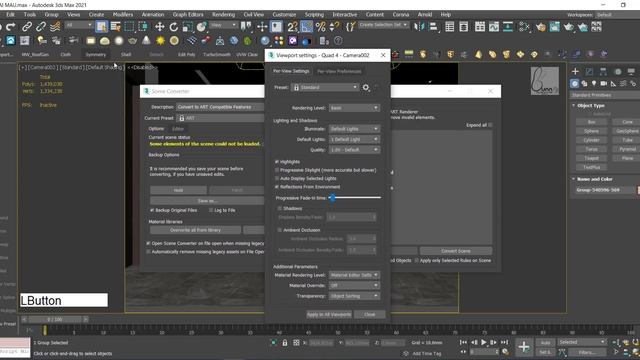This screenshot has width=640, height=360.
Task: Open the Tools menu
Action: (30, 14)
